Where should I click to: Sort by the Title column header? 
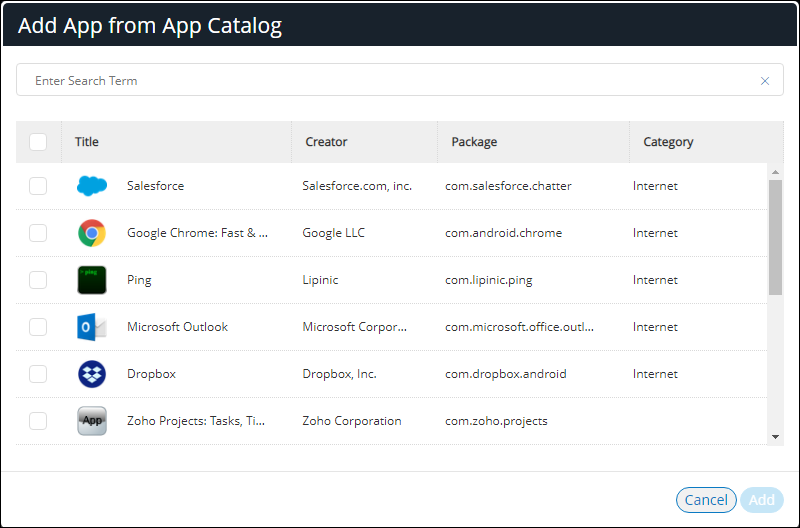point(87,142)
